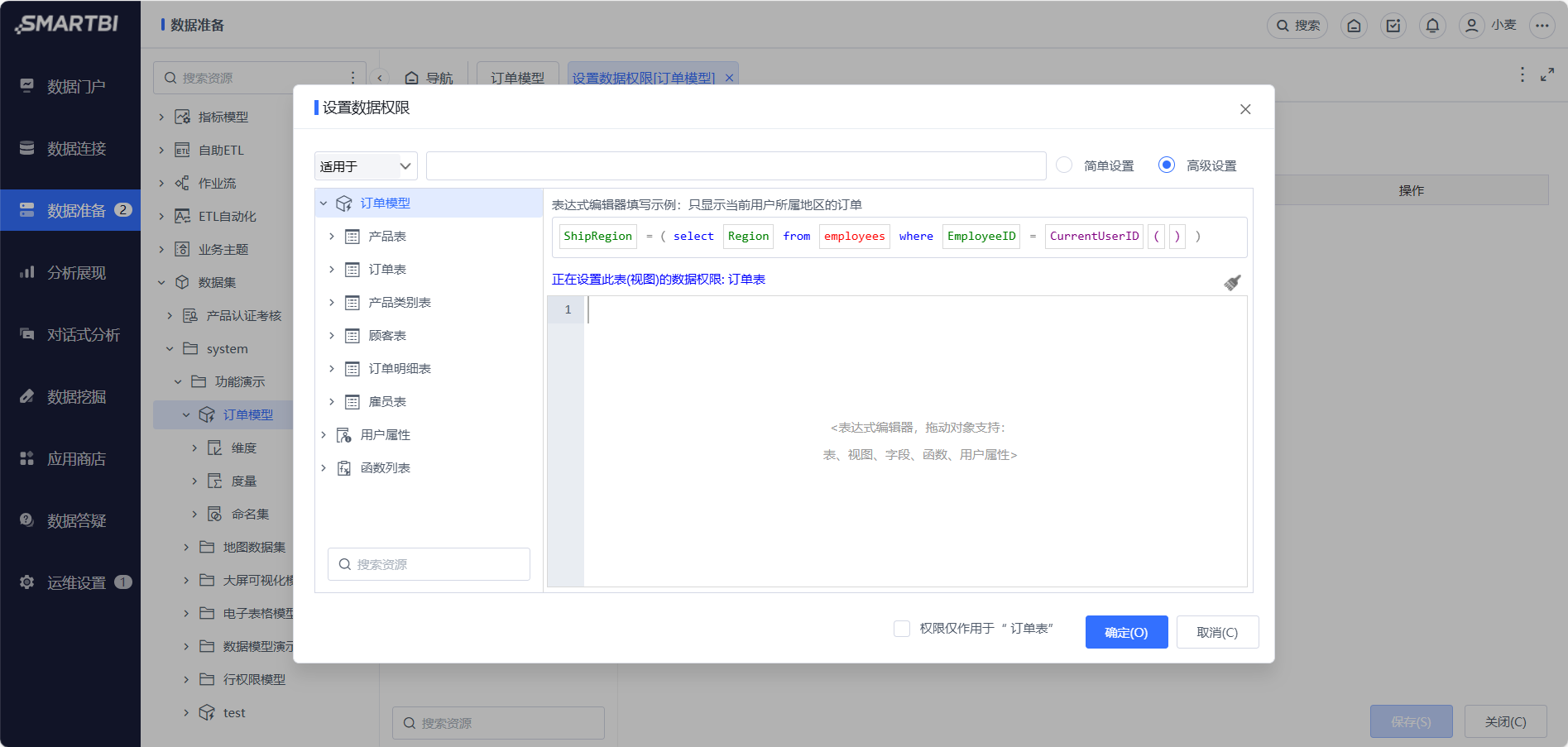Viewport: 1568px width, 747px height.
Task: Open the notification bell icon
Action: pos(1432,26)
